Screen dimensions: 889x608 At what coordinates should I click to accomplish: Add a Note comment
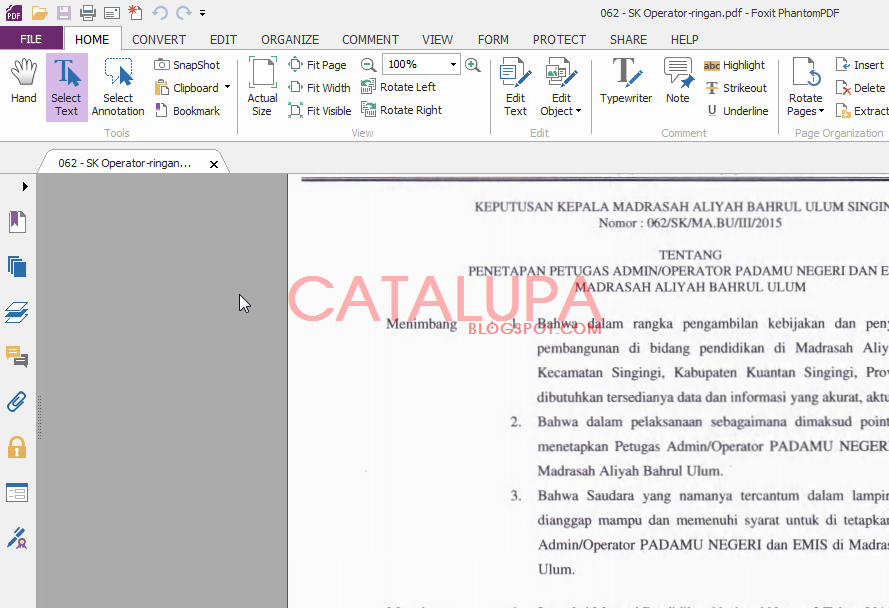[678, 81]
